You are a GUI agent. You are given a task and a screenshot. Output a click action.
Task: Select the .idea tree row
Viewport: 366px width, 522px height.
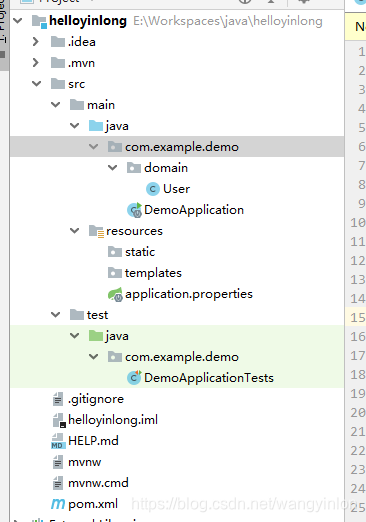tap(177, 42)
